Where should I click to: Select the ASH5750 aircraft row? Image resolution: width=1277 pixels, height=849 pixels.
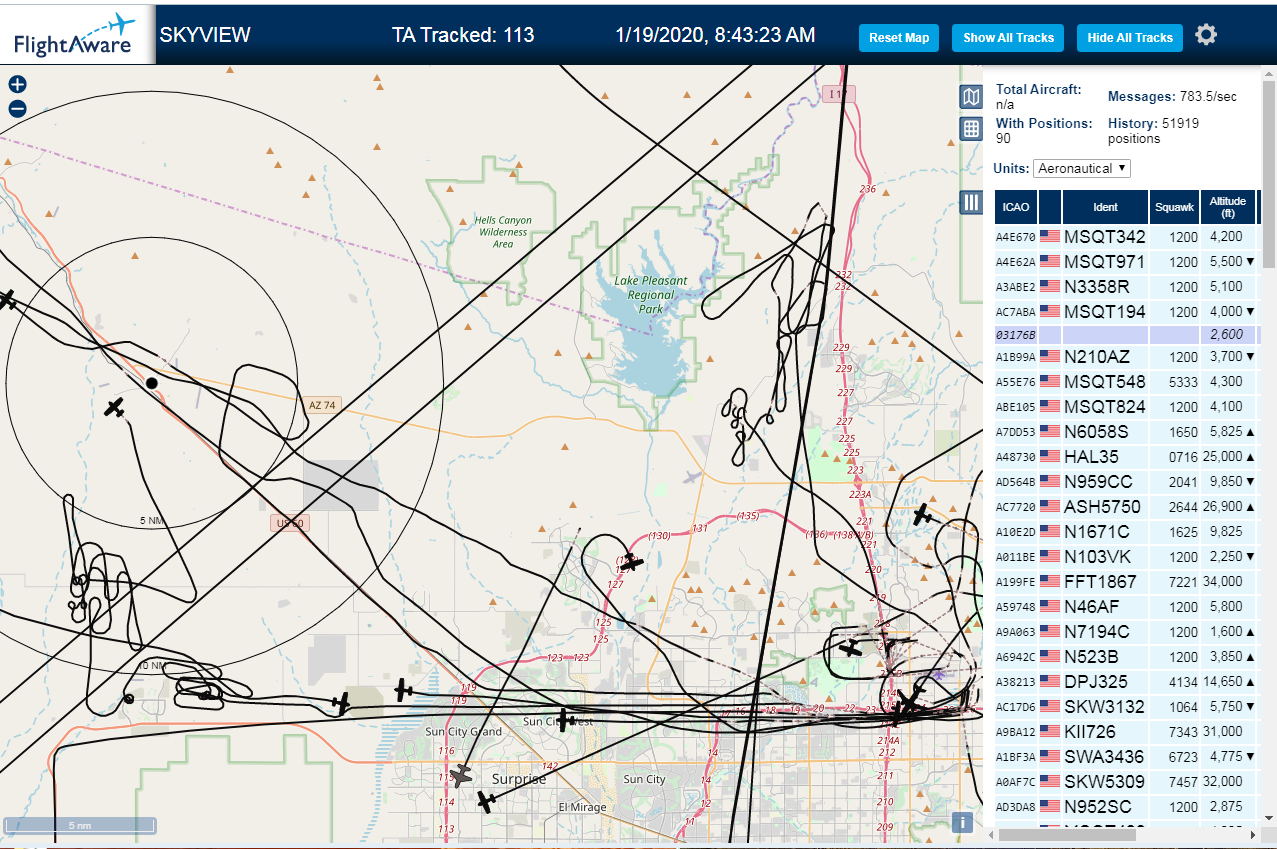click(x=1128, y=507)
